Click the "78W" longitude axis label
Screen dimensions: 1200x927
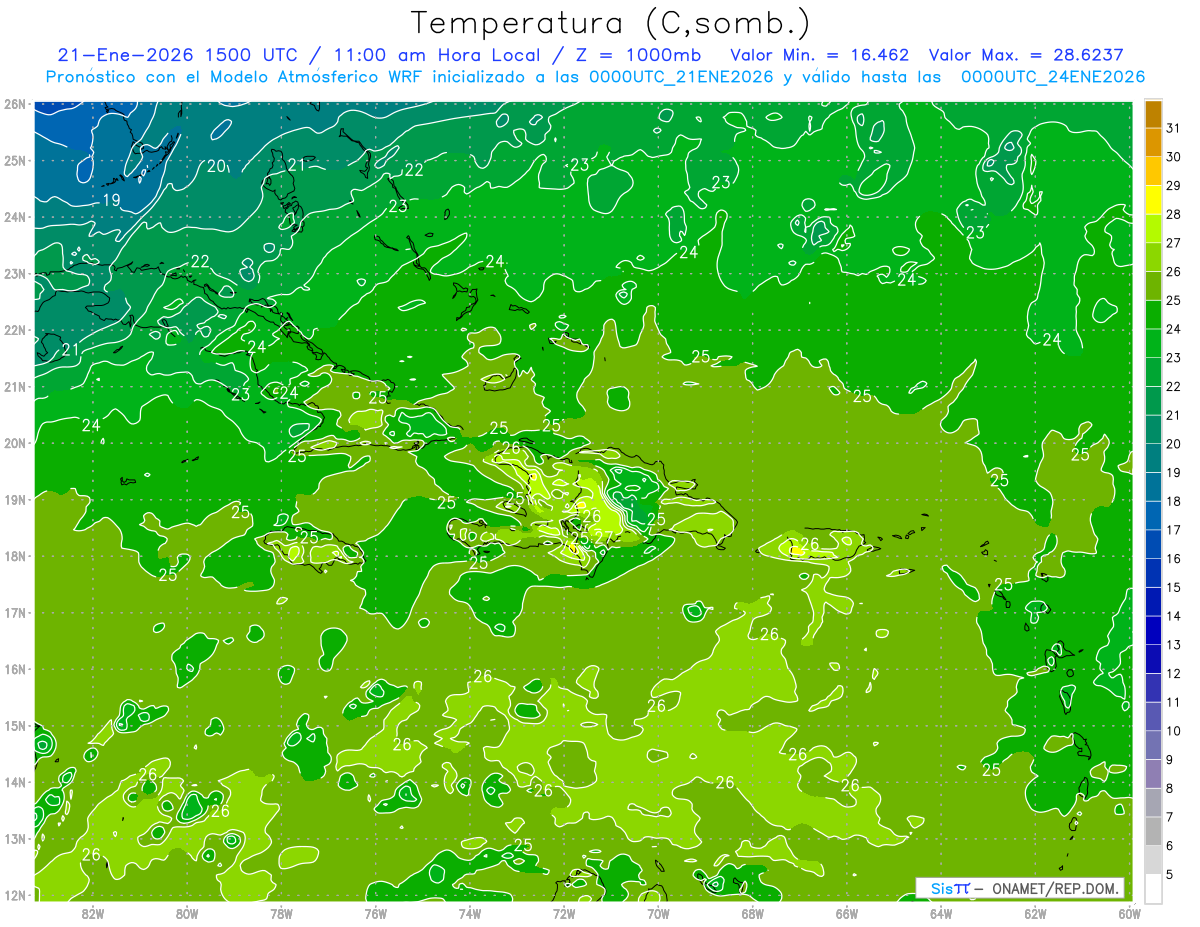pos(281,913)
